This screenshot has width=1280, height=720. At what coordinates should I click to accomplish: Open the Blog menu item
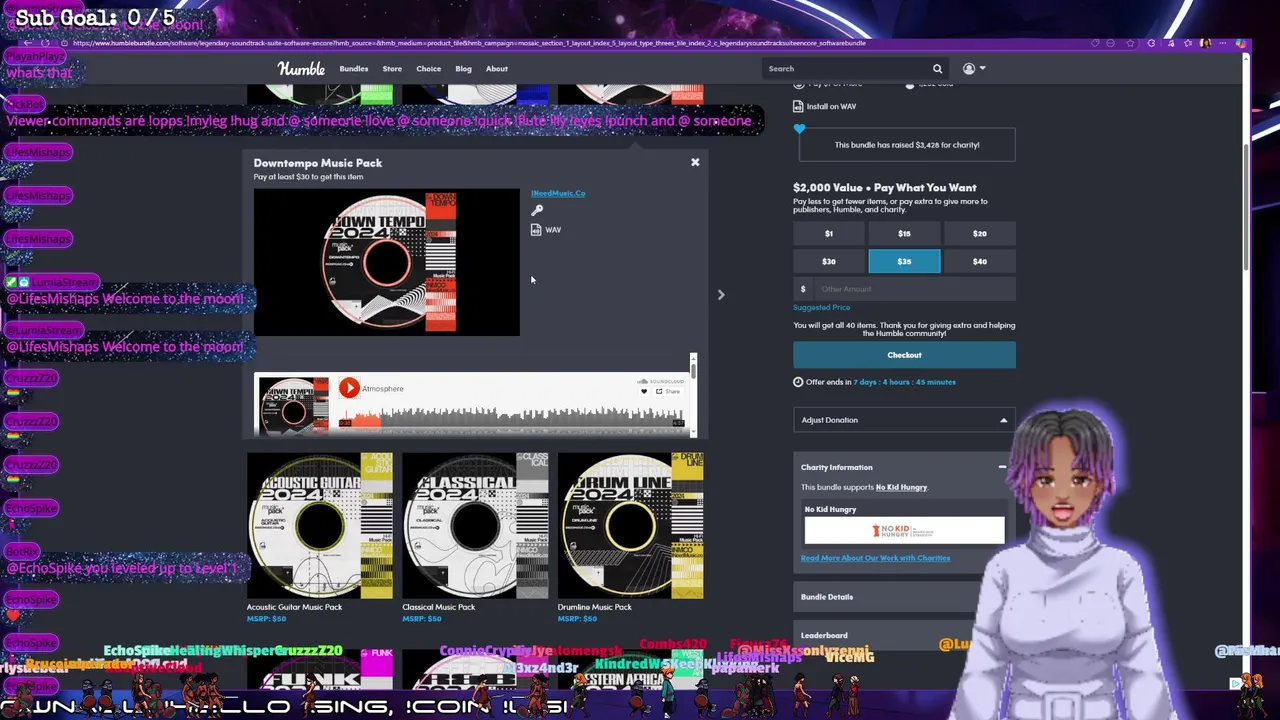click(x=463, y=69)
